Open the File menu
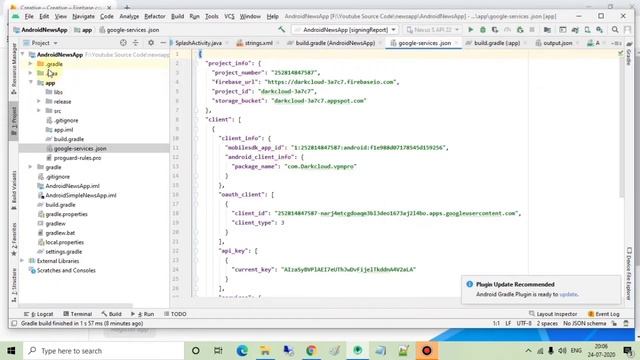 [x=29, y=16]
